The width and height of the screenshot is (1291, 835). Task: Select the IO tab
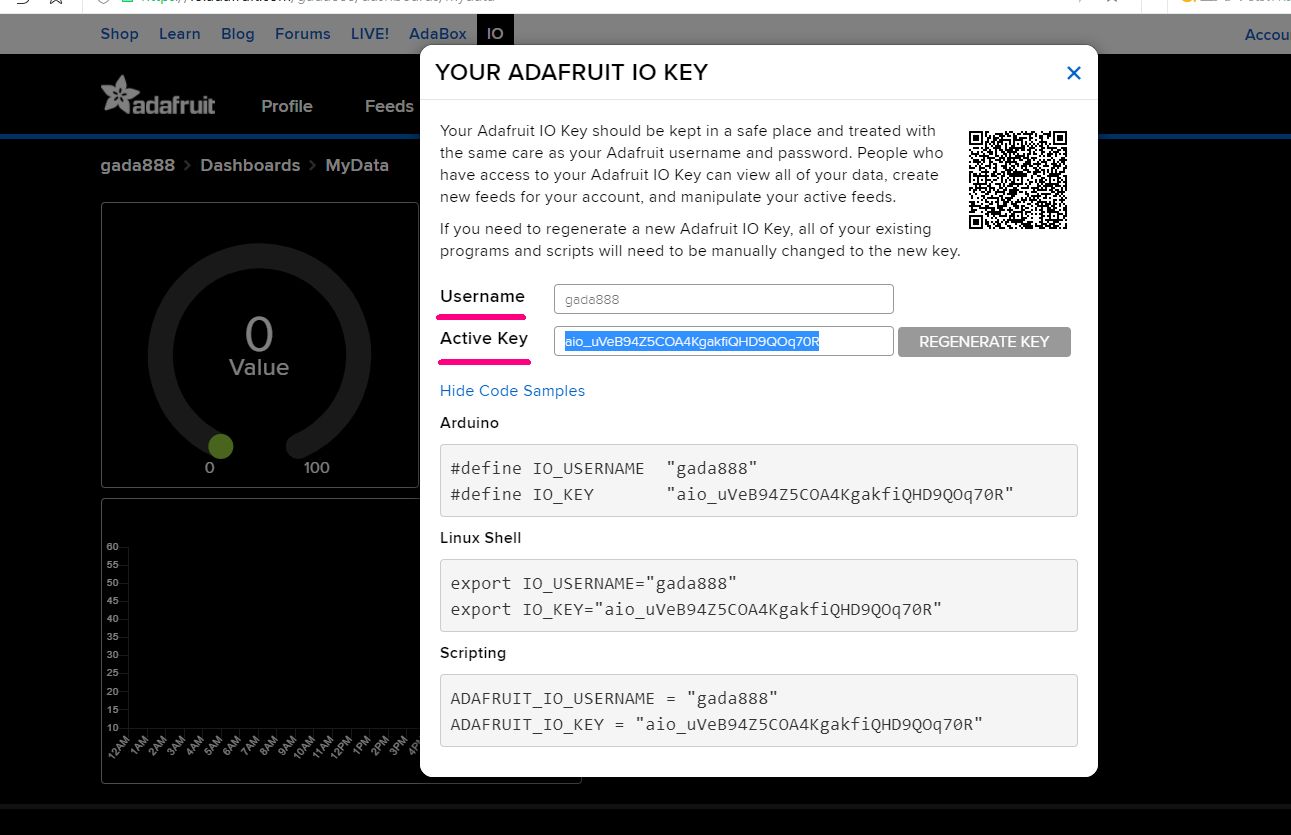coord(495,34)
